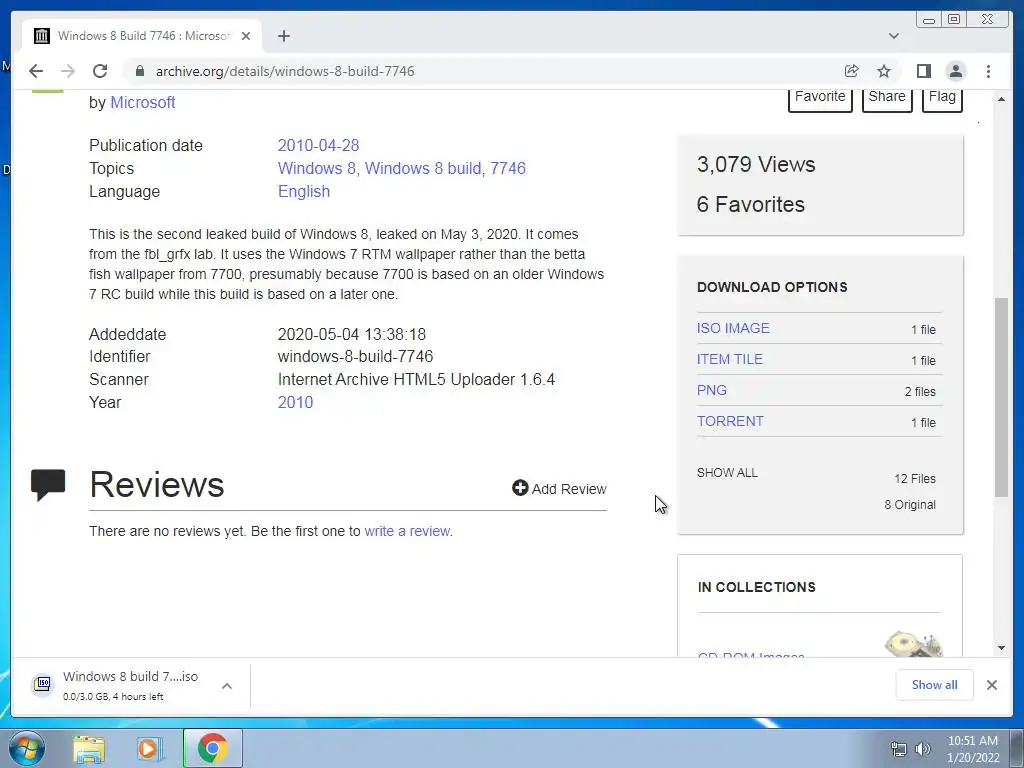Open the Windows 8 topic link
1024x768 pixels.
[317, 168]
